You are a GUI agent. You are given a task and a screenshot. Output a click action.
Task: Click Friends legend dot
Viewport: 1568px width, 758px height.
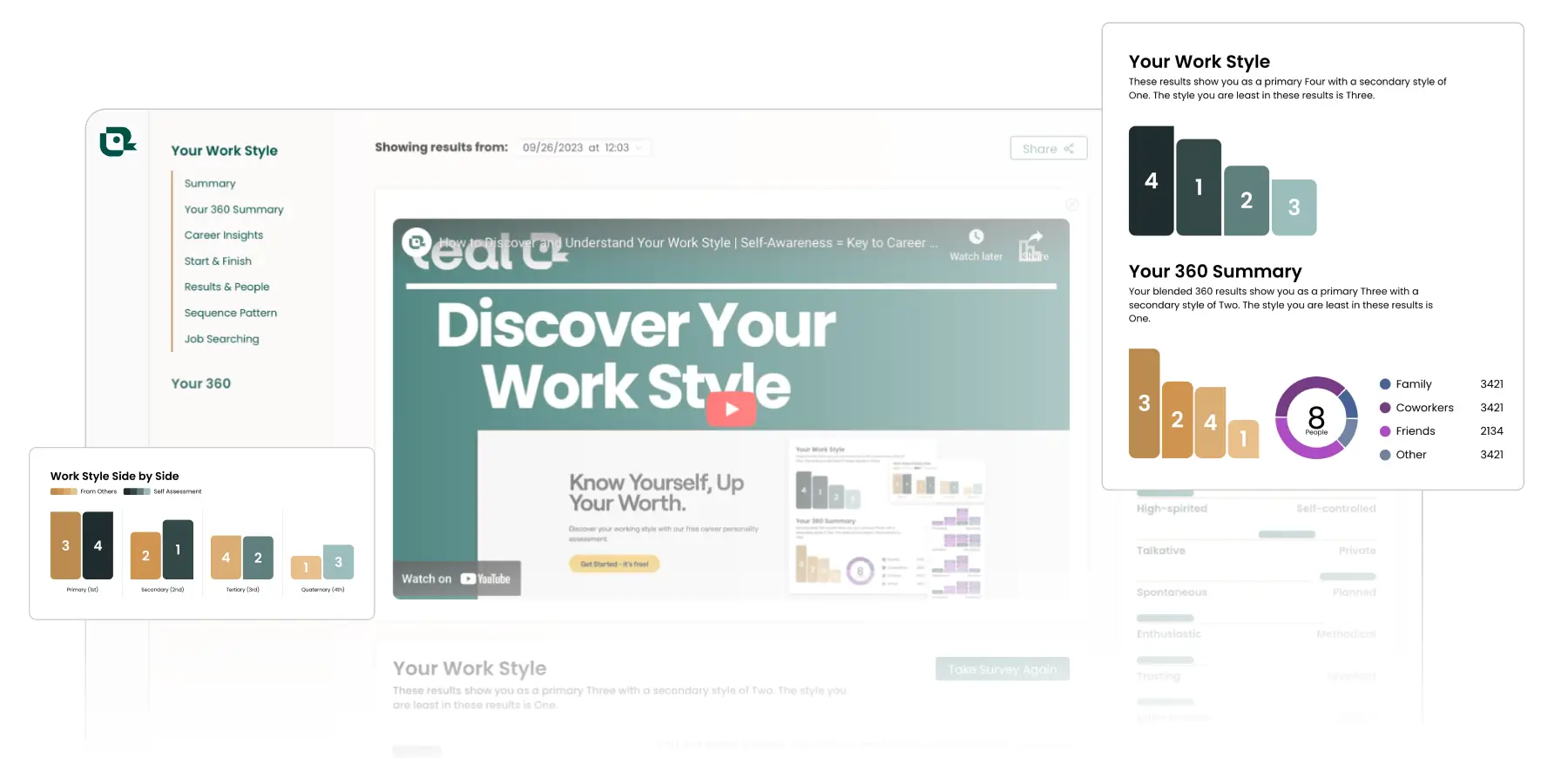point(1385,431)
